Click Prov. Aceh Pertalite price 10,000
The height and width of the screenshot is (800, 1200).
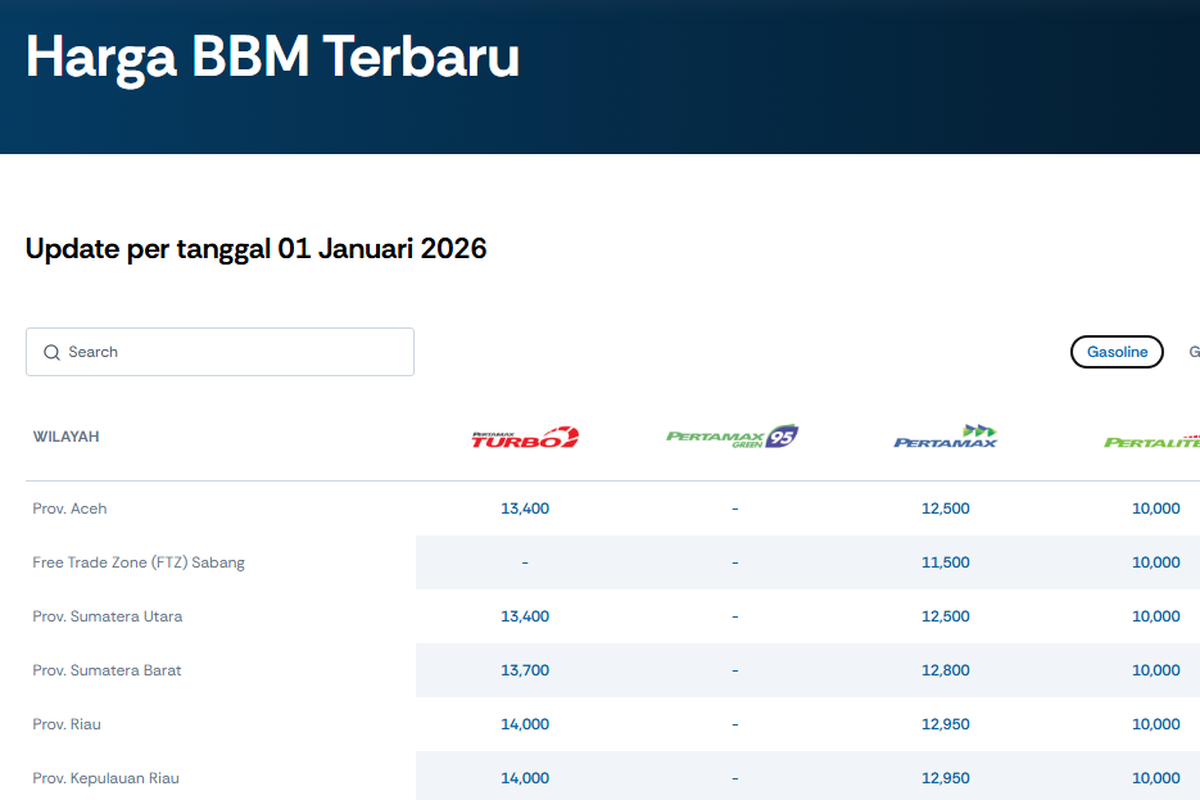(1156, 508)
